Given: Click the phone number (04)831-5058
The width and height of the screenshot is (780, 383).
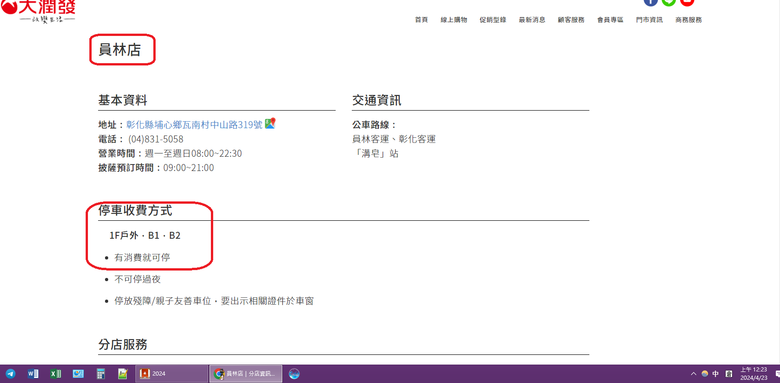Looking at the screenshot, I should (156, 139).
